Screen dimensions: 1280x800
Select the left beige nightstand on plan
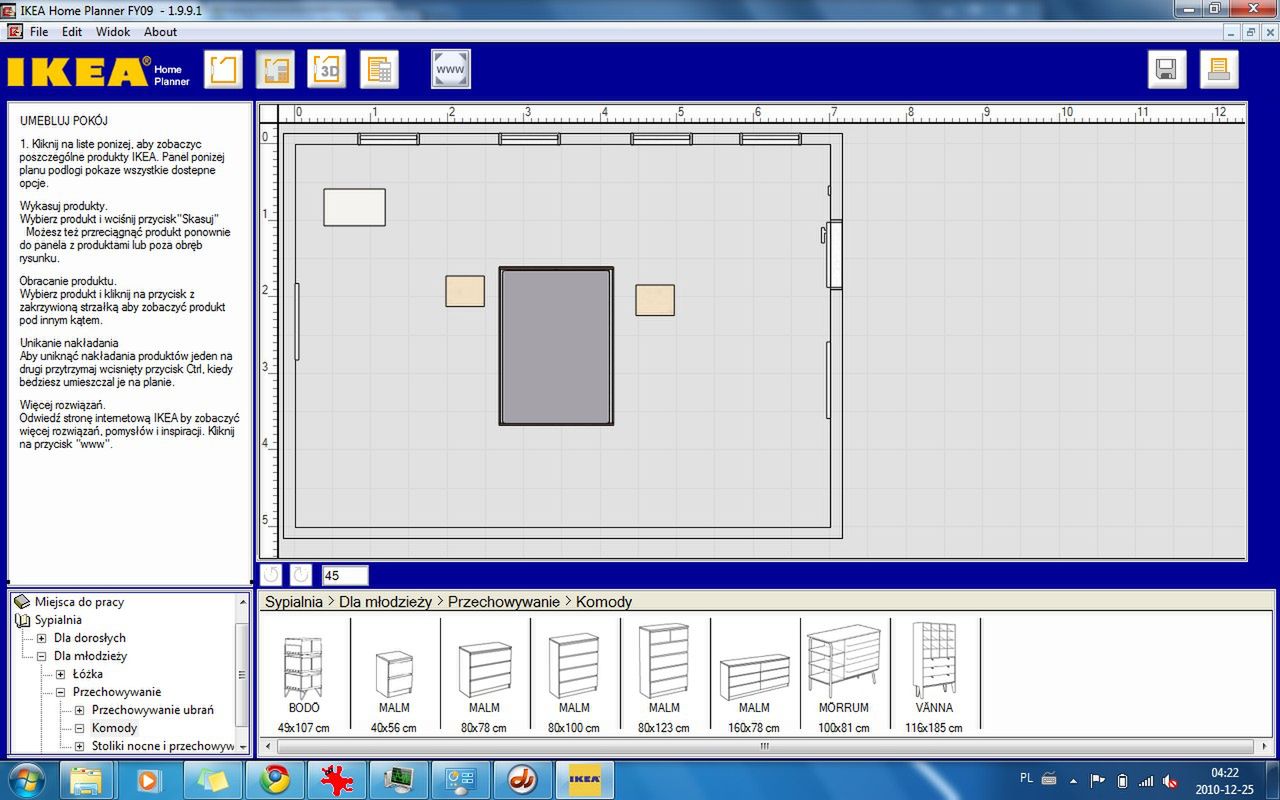tap(465, 291)
